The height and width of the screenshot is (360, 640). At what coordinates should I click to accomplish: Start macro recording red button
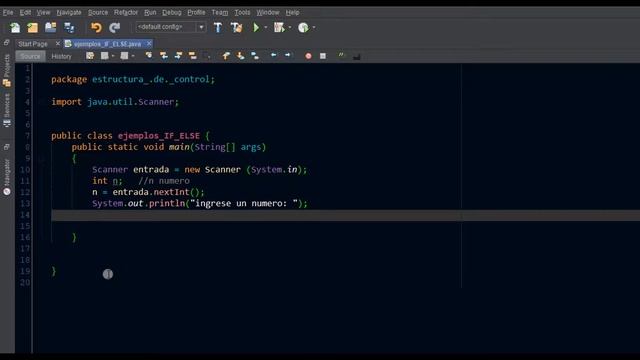[x=309, y=56]
